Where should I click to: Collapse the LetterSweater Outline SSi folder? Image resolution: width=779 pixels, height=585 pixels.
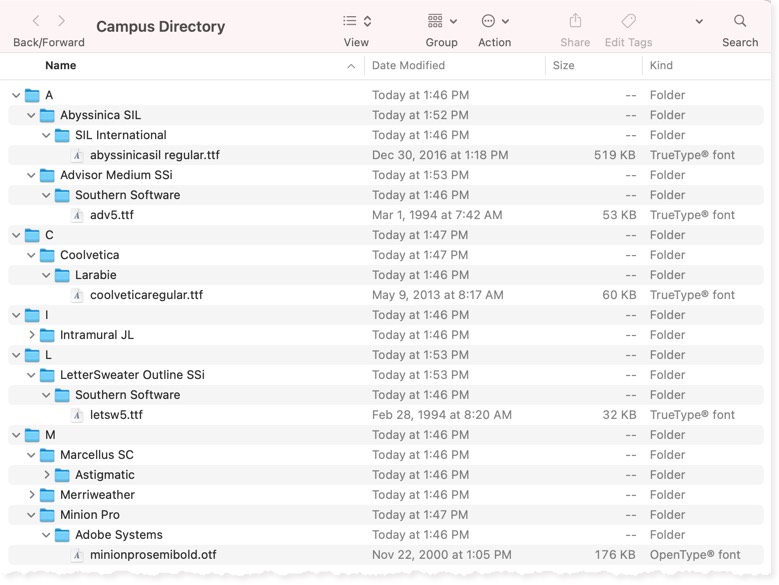[x=31, y=375]
